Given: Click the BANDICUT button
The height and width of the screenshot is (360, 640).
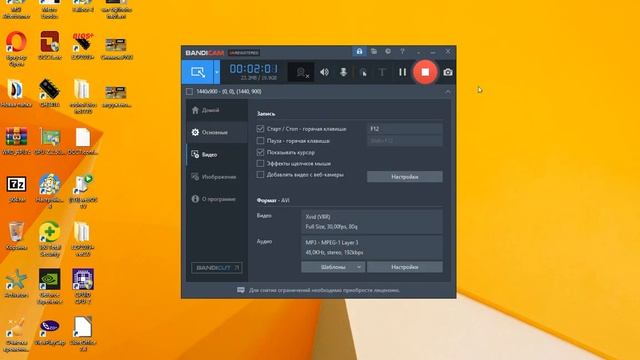Looking at the screenshot, I should pos(217,268).
